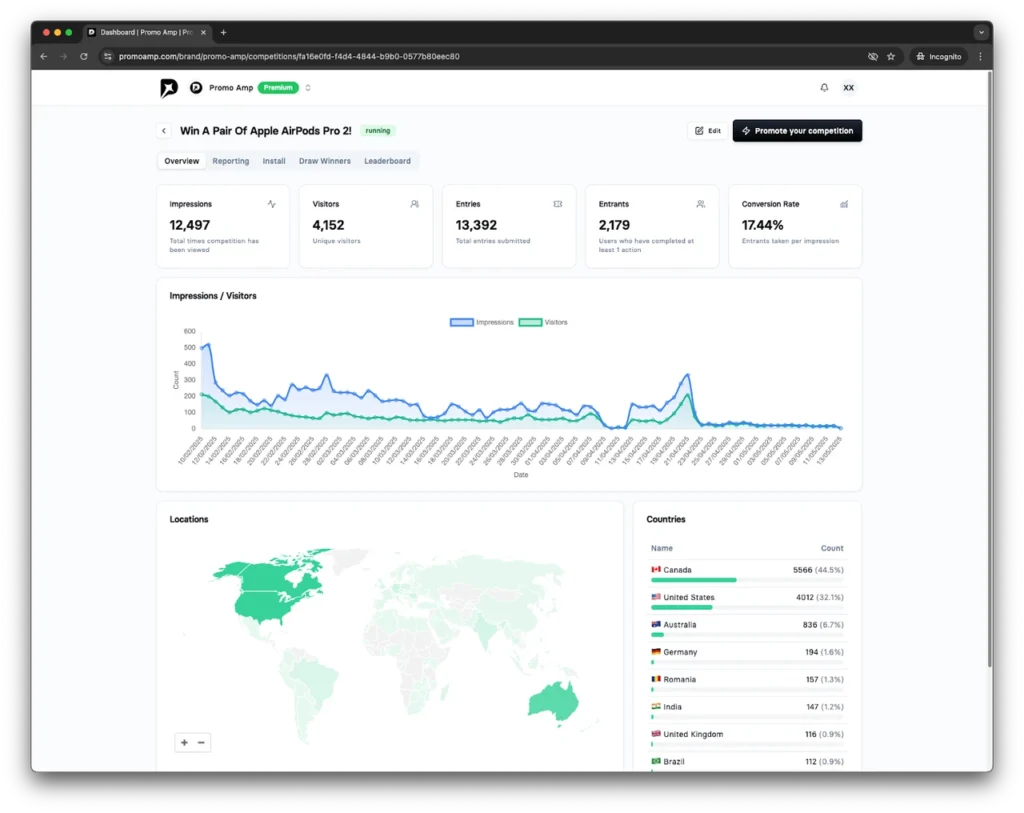The height and width of the screenshot is (813, 1024).
Task: Bookmark this page with the star icon
Action: click(x=891, y=57)
